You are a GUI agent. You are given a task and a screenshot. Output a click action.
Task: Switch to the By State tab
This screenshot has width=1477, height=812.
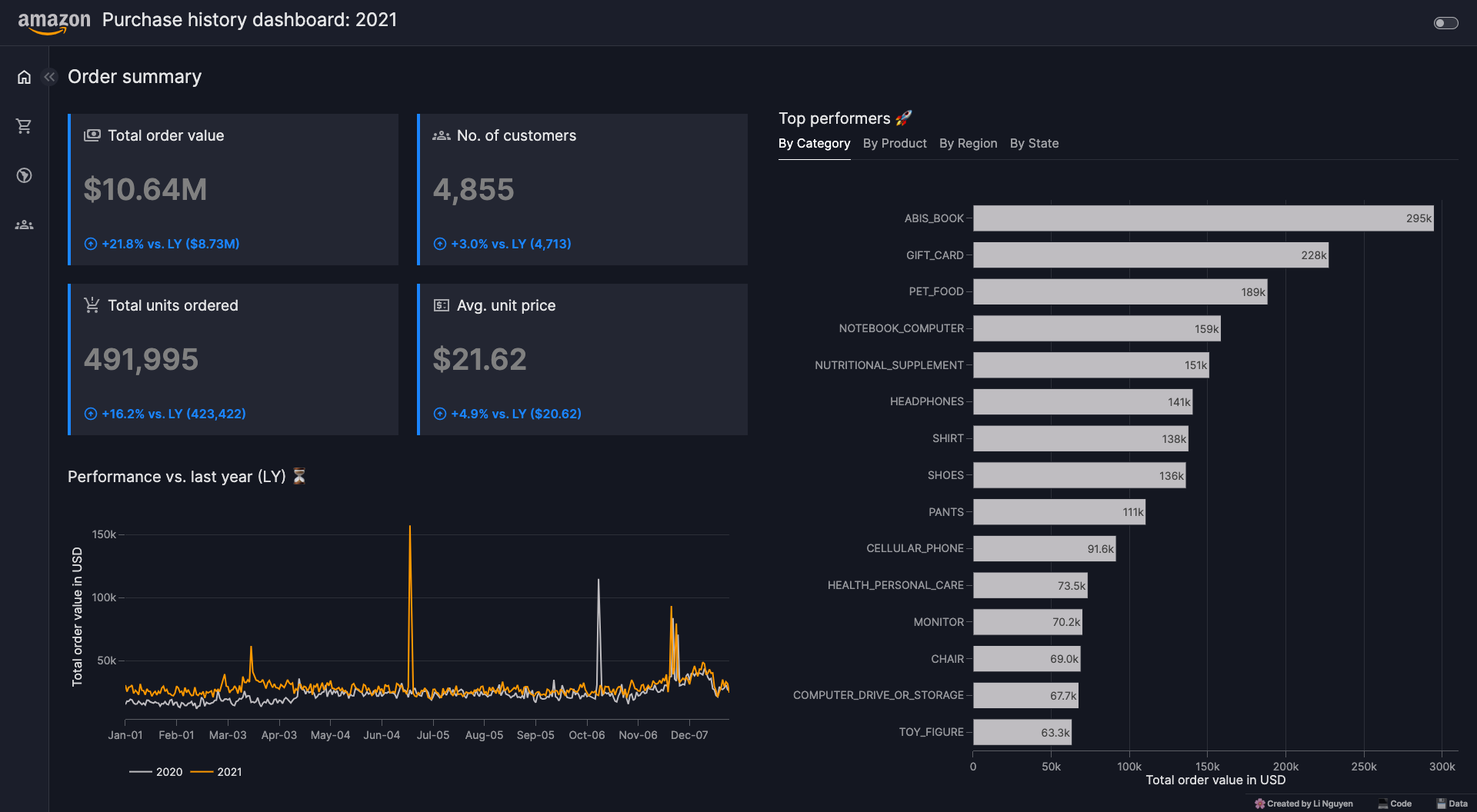(1034, 144)
